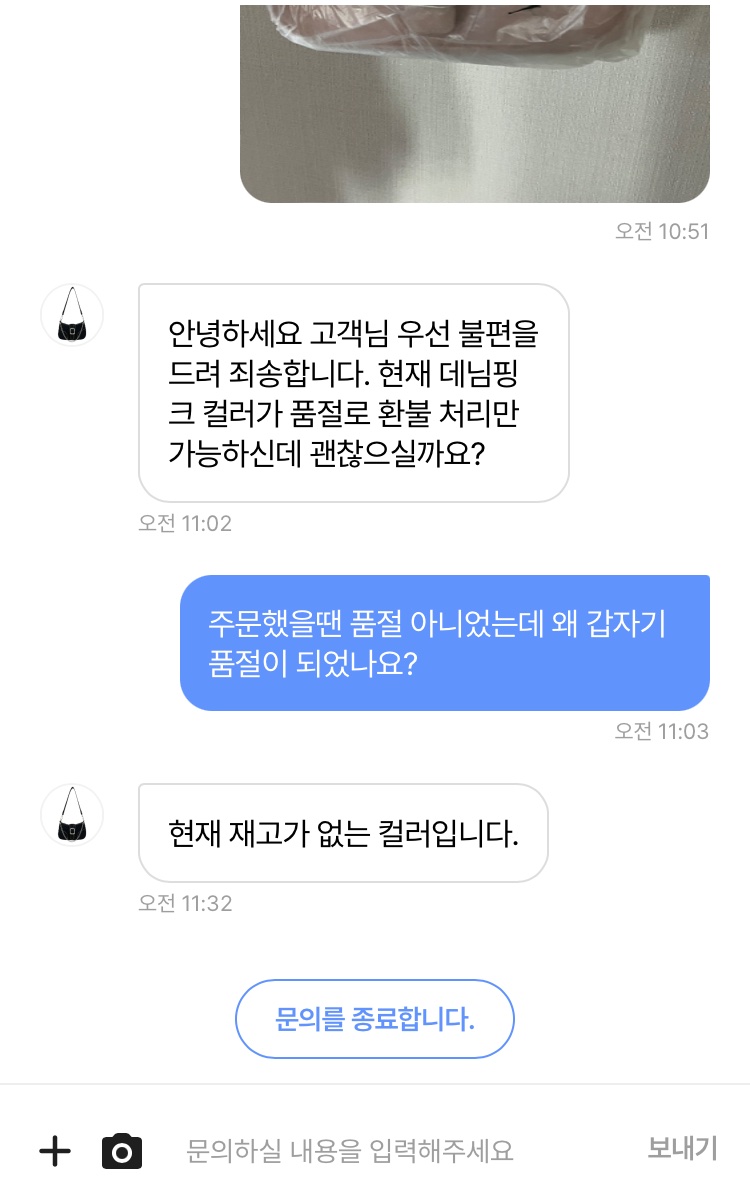Select the seller's white refund message bubble
The image size is (750, 1181).
353,392
